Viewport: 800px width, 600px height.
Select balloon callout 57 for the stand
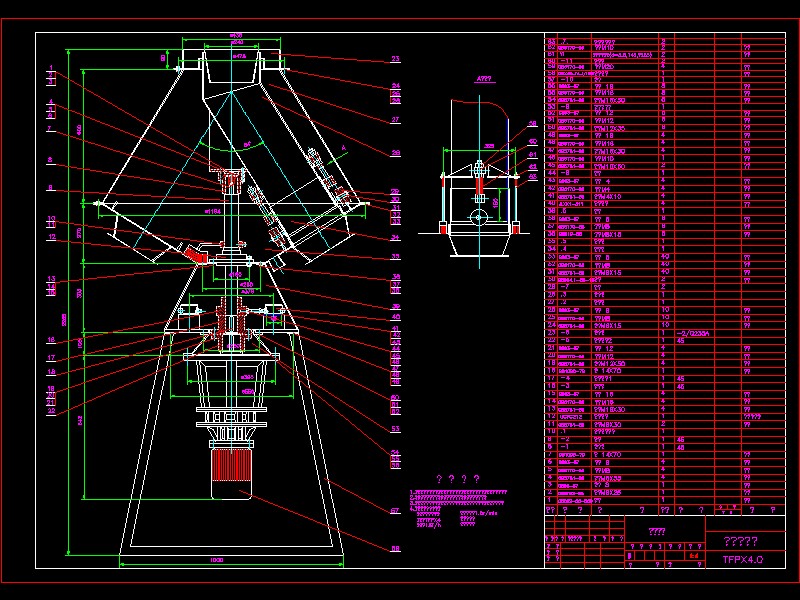(x=395, y=510)
